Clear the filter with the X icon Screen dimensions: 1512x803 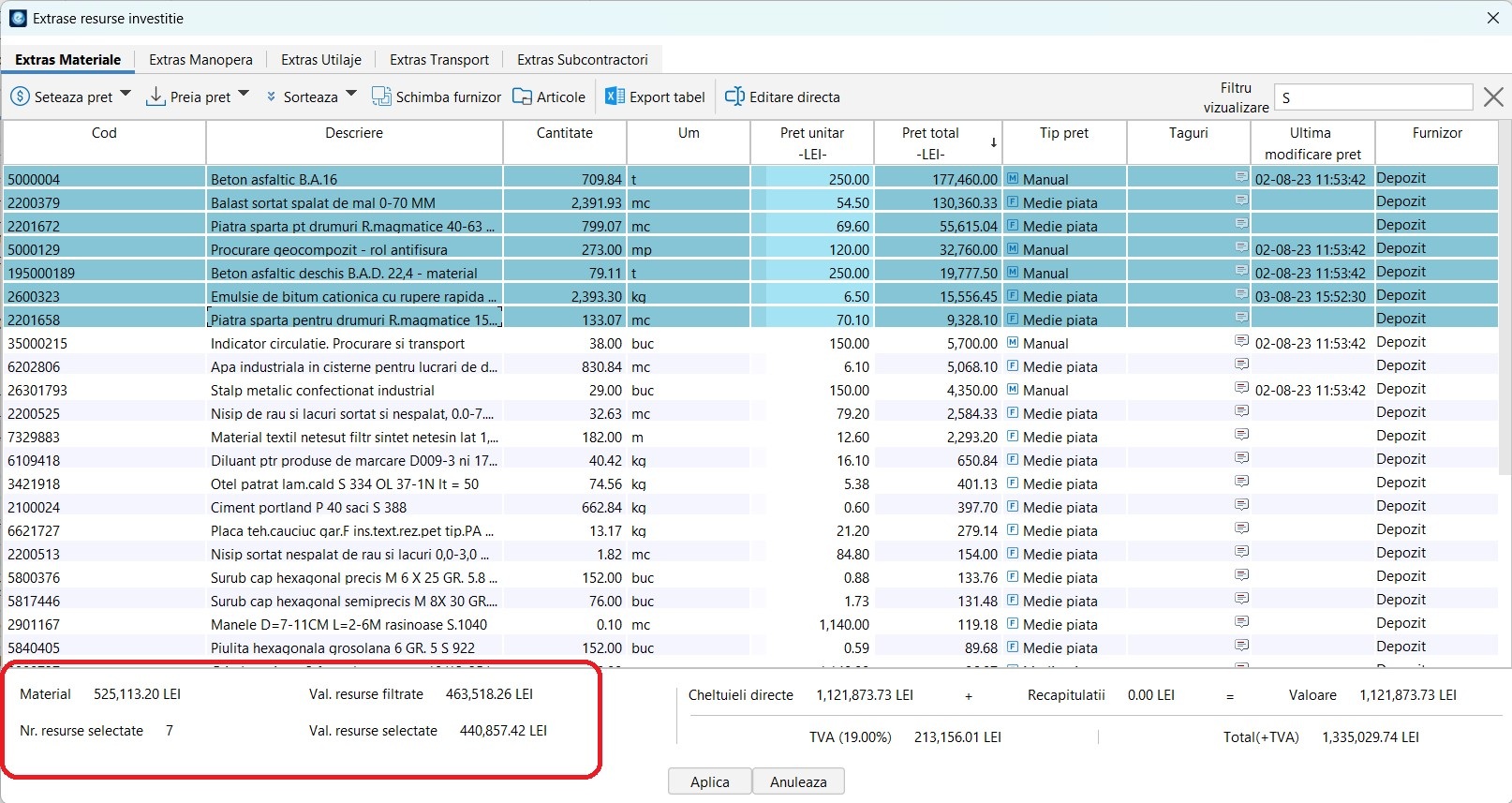click(1493, 97)
